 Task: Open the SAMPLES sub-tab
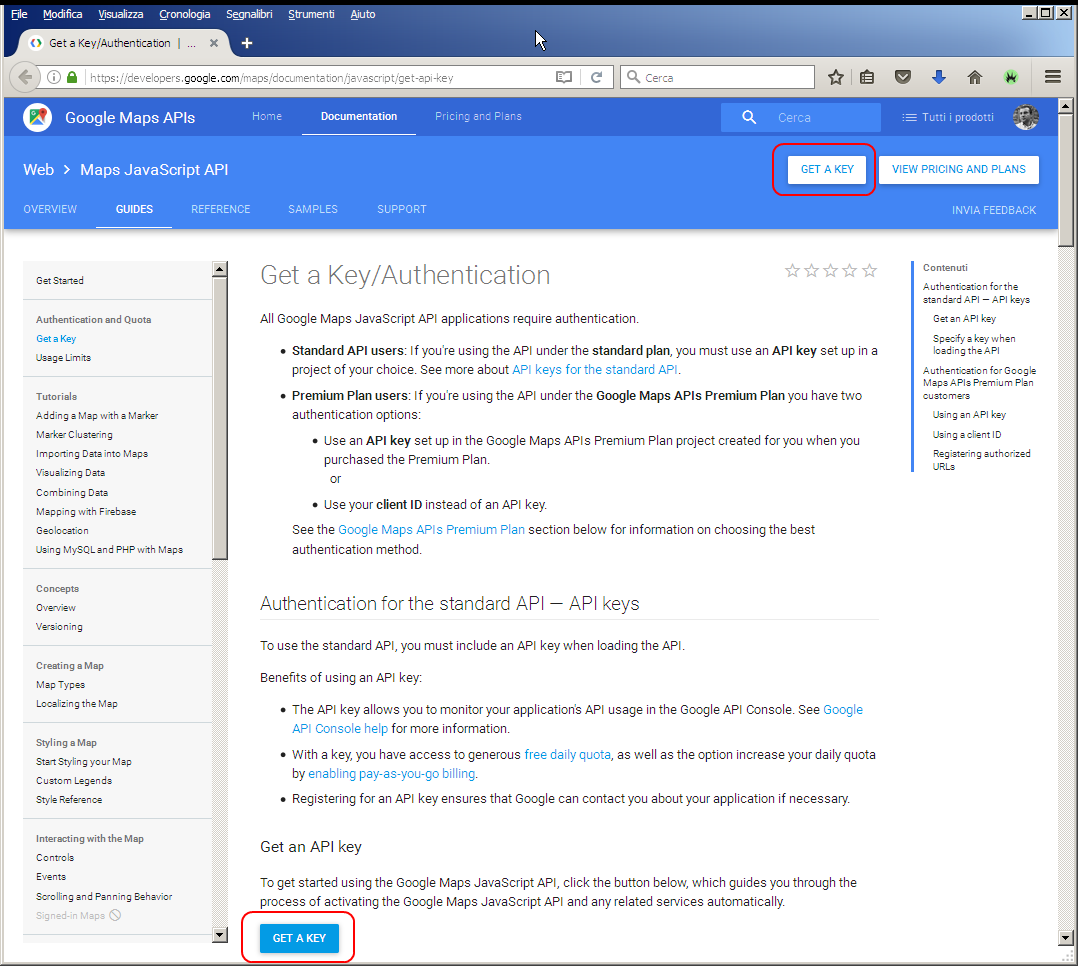313,209
